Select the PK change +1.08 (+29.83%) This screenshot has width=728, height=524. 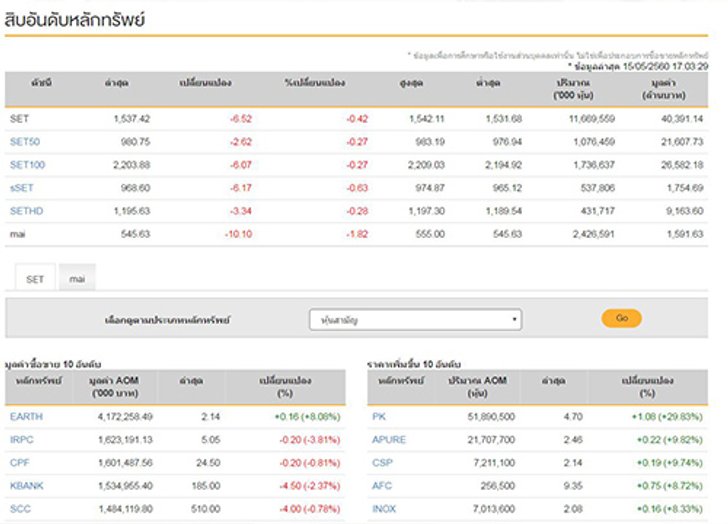[x=667, y=417]
